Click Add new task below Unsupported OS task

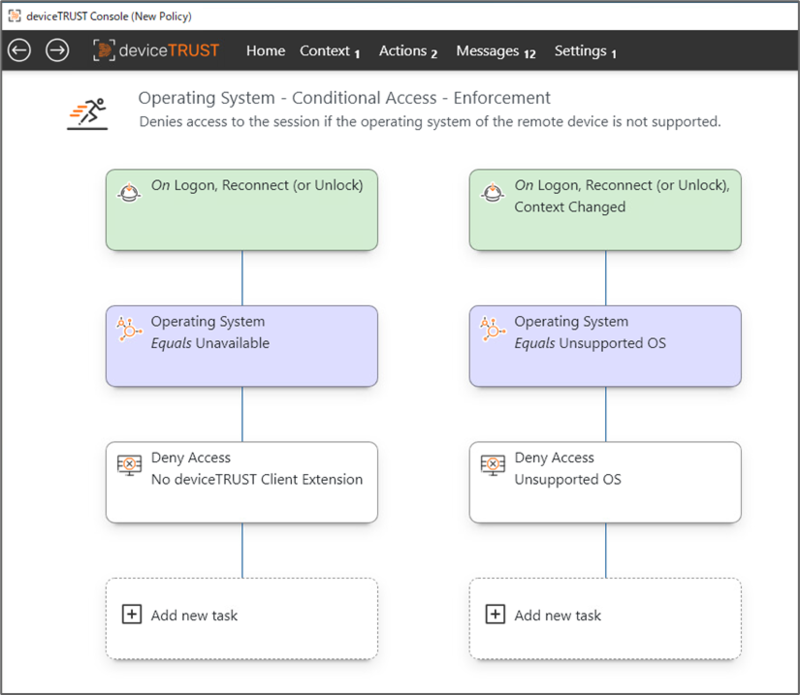coord(605,618)
